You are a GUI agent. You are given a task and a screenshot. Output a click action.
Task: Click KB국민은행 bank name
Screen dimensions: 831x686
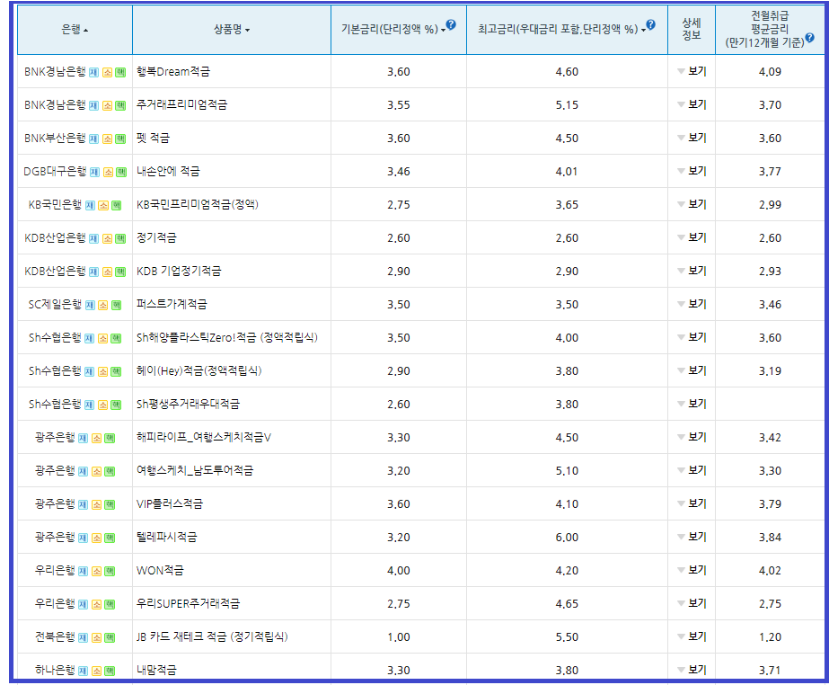pyautogui.click(x=55, y=205)
